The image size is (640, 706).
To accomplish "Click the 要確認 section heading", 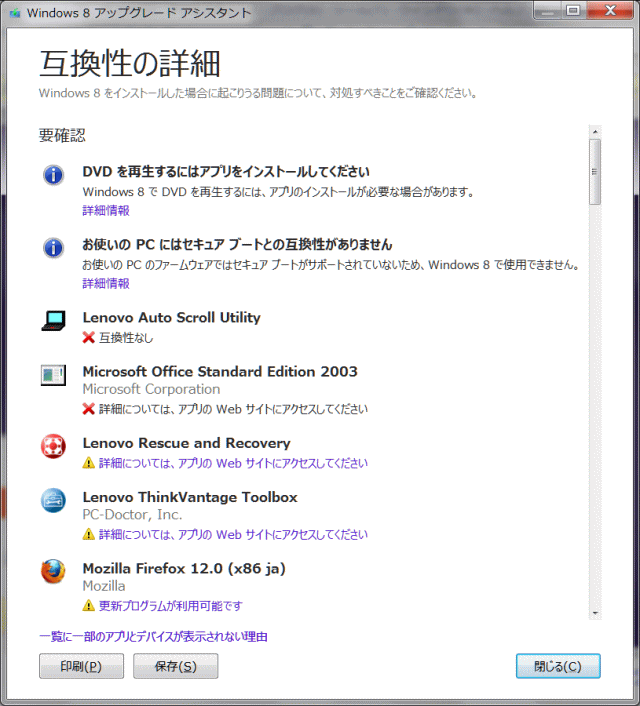I will [x=62, y=135].
